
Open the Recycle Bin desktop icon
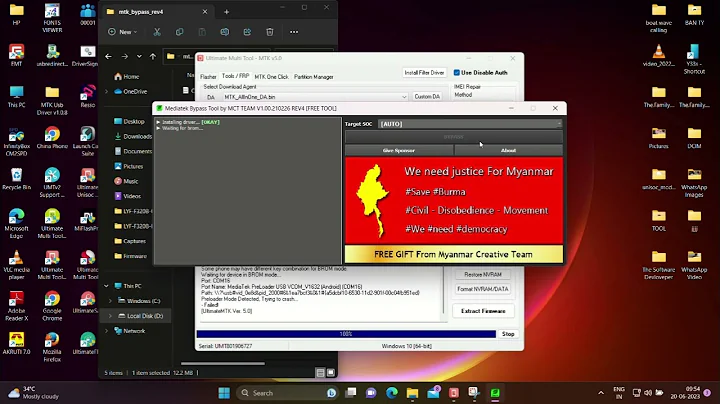17,179
